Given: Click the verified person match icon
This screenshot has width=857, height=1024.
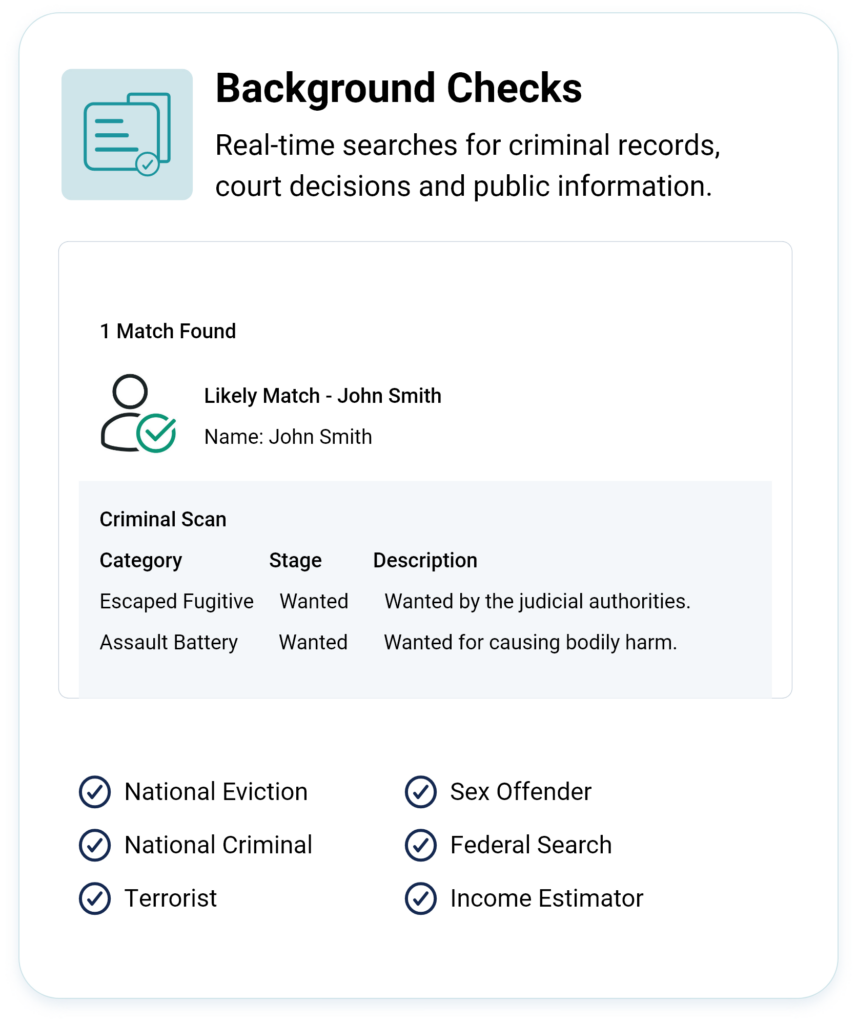Looking at the screenshot, I should click(x=138, y=413).
